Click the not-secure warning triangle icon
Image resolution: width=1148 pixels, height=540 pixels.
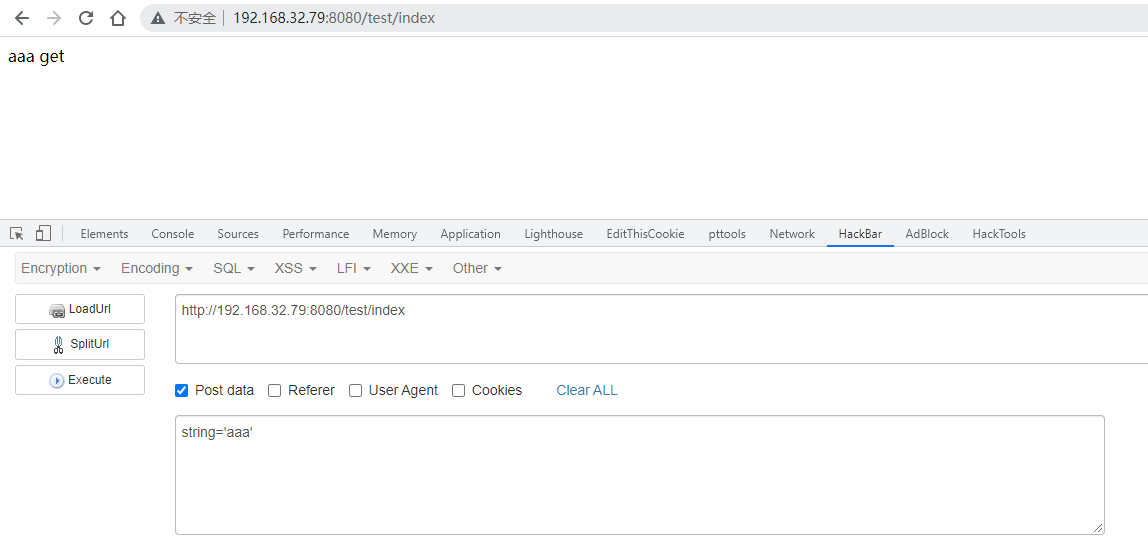157,18
